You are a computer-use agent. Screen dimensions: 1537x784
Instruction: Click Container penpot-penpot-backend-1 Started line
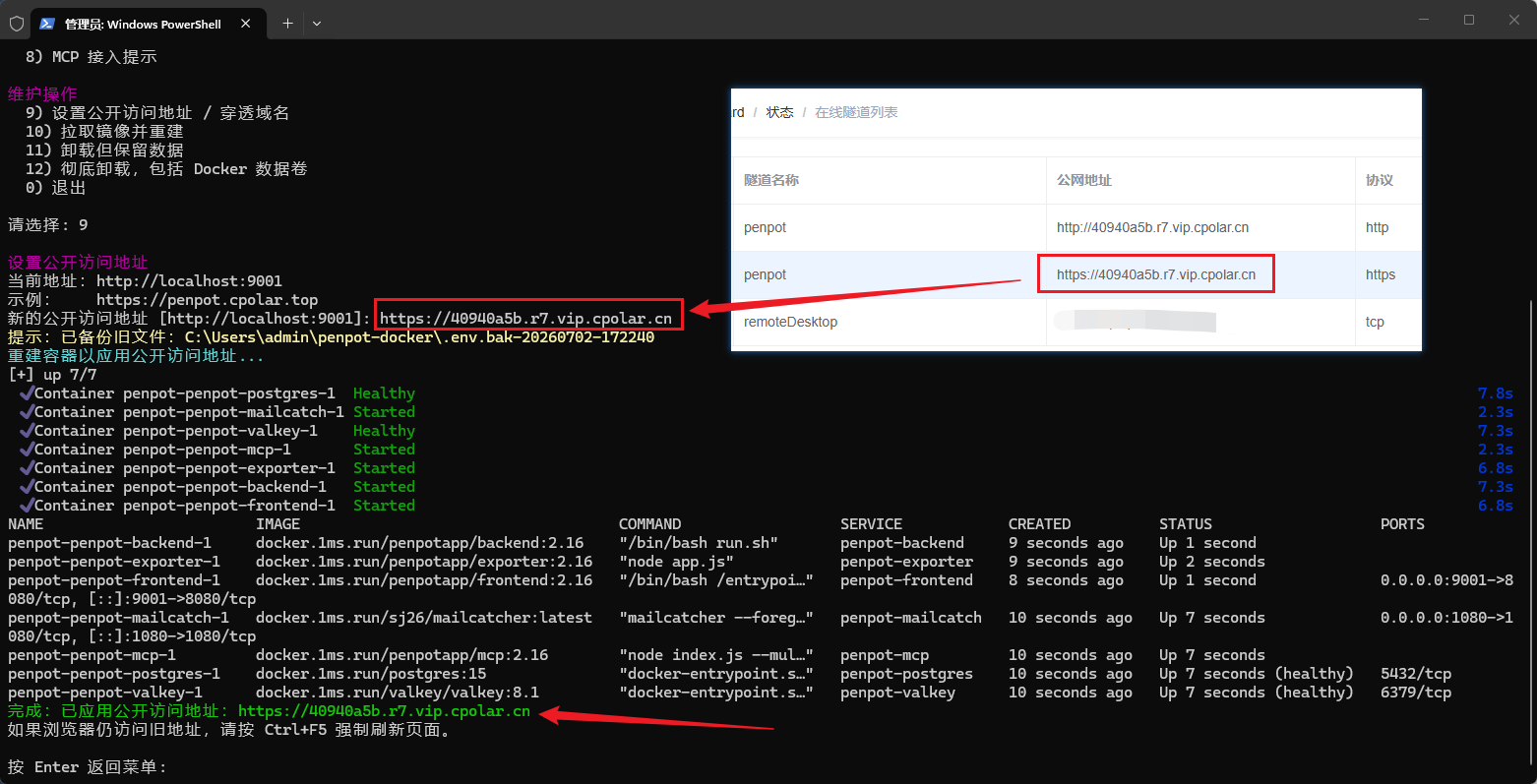pyautogui.click(x=216, y=487)
